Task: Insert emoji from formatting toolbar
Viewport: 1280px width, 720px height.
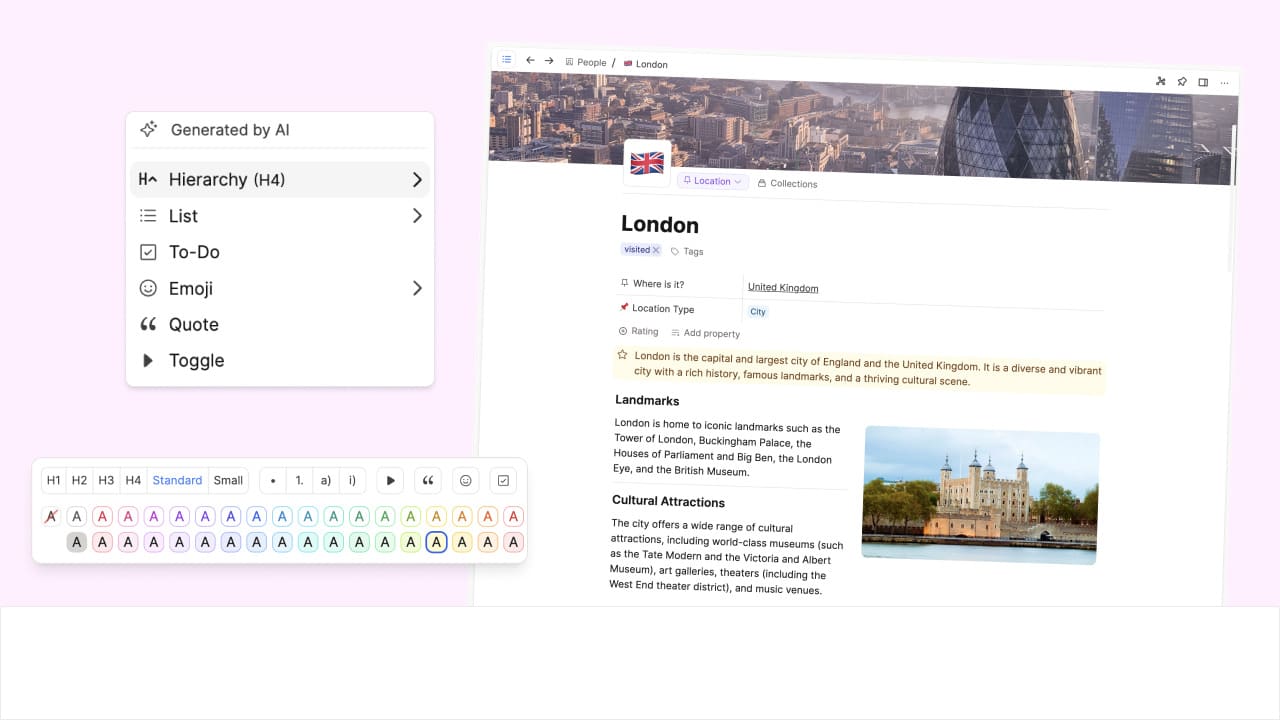Action: pos(465,480)
